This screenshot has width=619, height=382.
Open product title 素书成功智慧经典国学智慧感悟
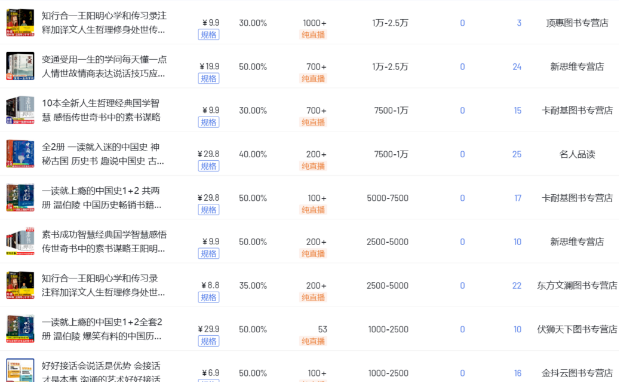coord(104,242)
